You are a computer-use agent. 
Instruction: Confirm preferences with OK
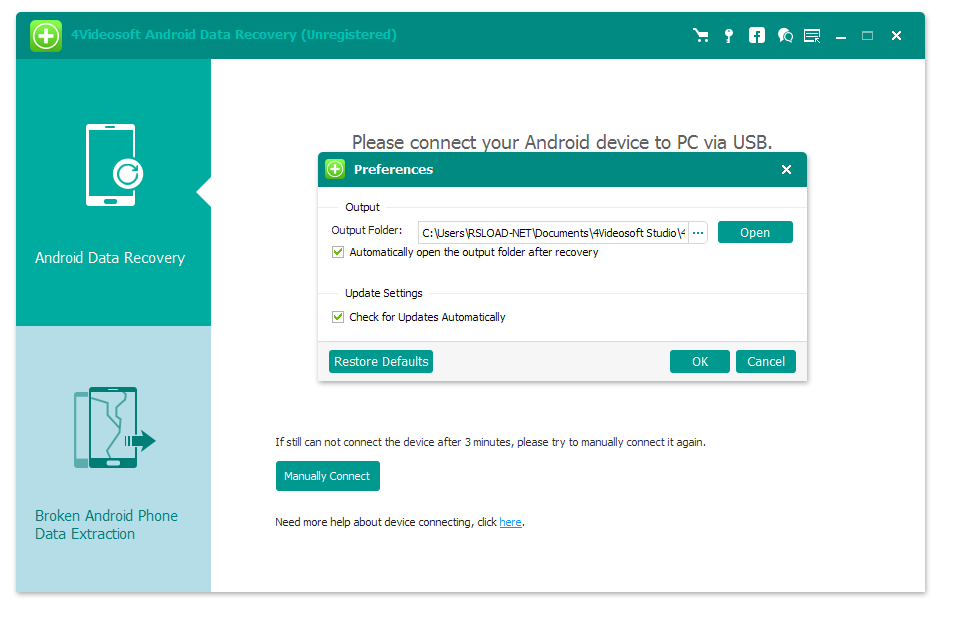699,361
